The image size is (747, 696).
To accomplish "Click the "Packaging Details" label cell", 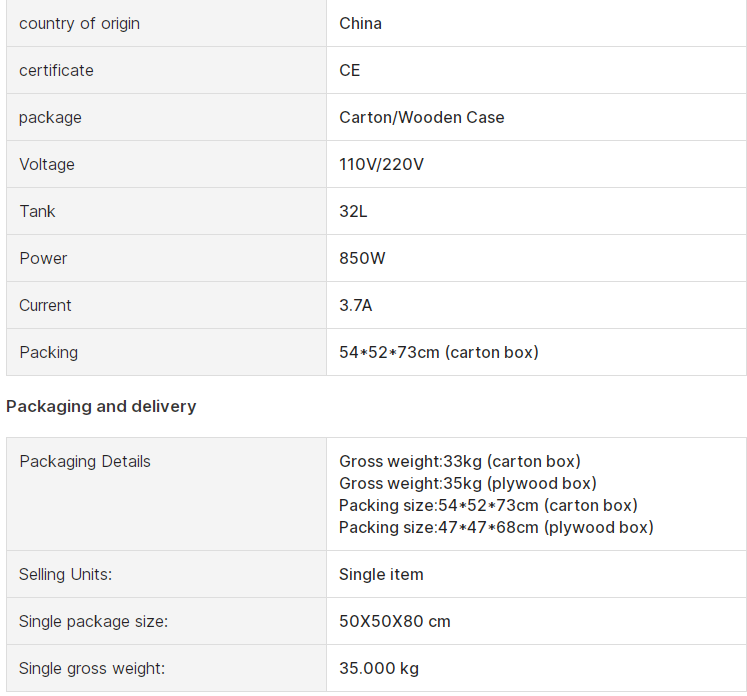I will (x=85, y=461).
